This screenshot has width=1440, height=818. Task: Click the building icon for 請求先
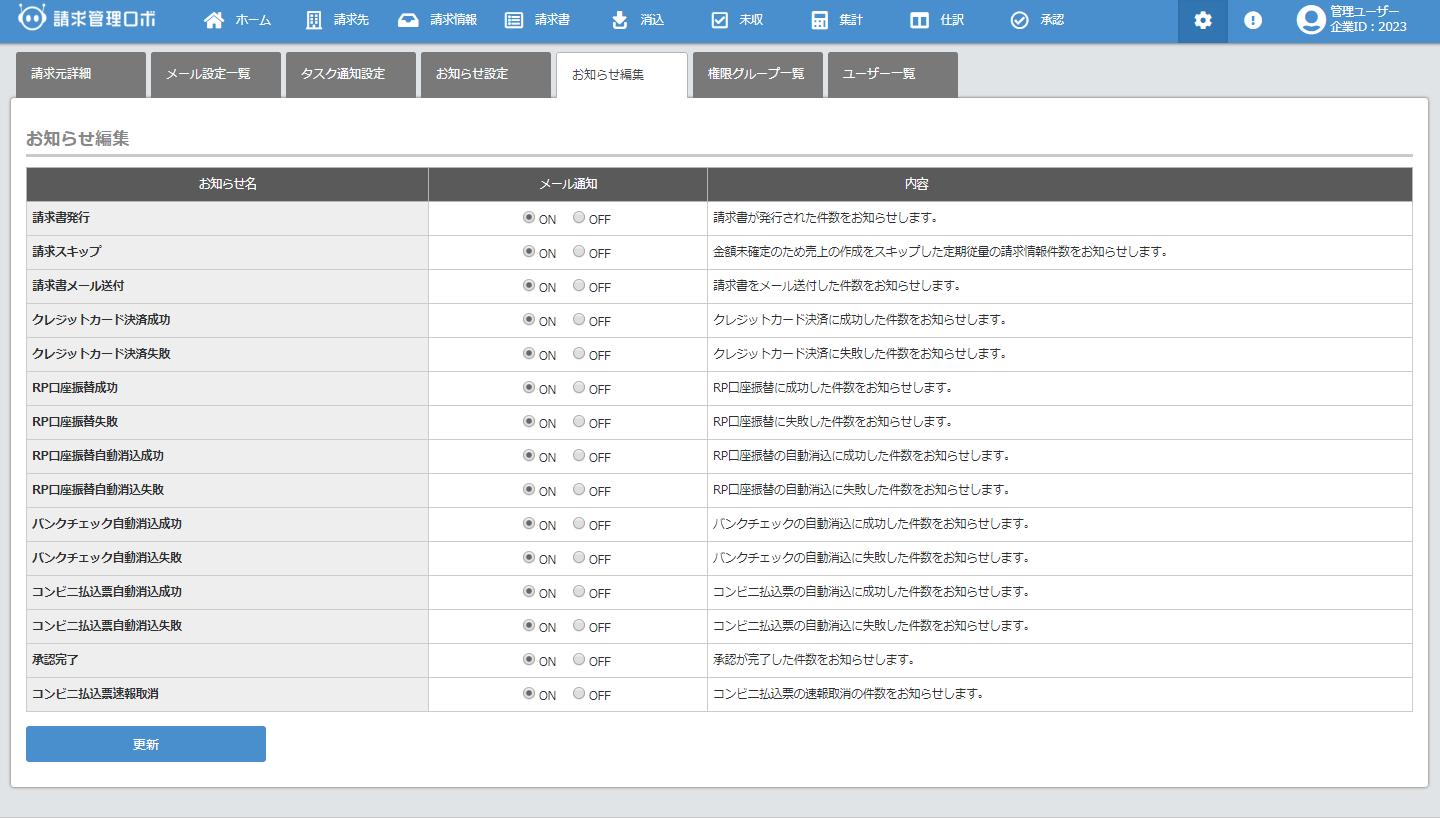coord(314,20)
